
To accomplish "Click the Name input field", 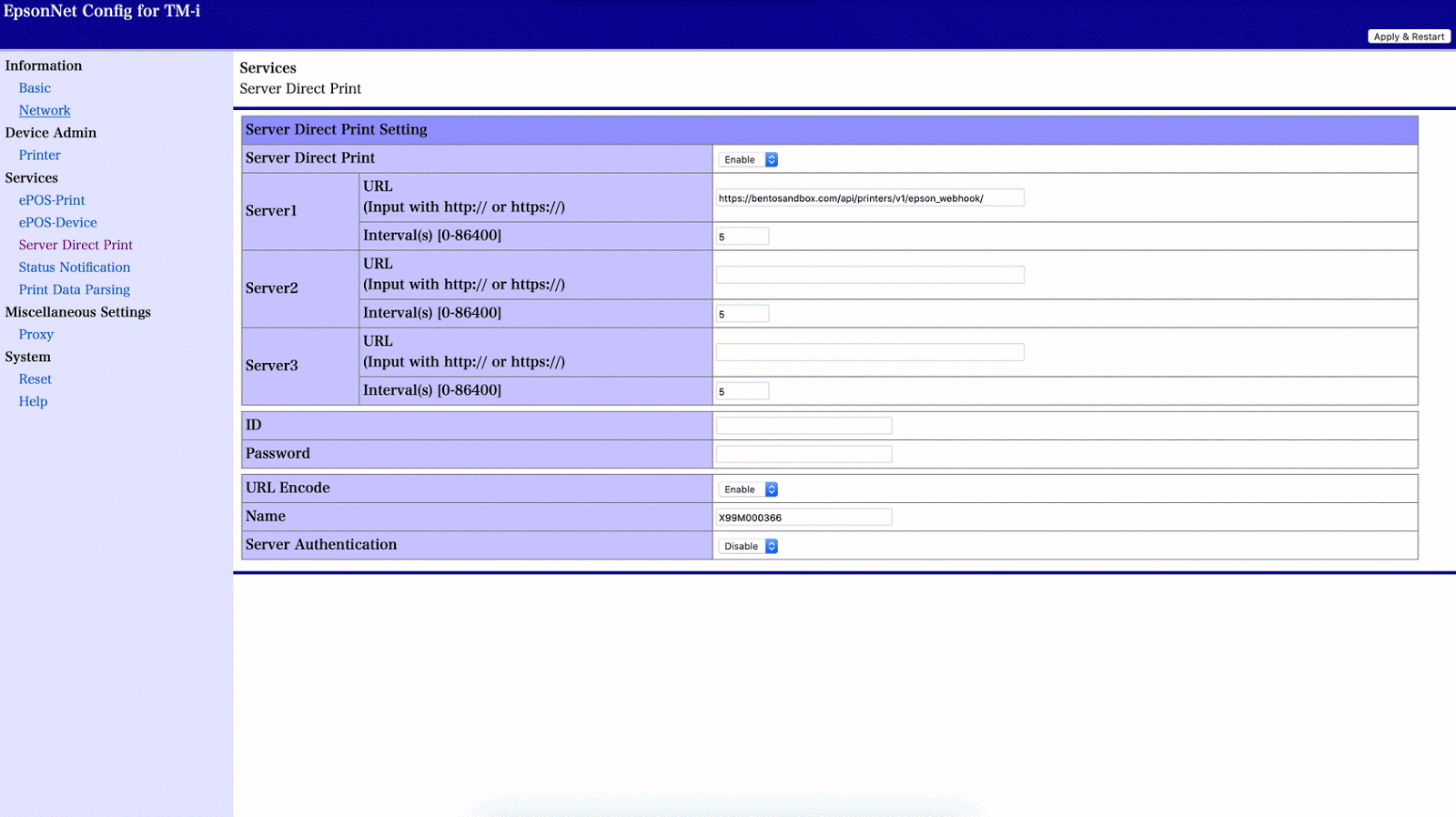I will (x=804, y=518).
